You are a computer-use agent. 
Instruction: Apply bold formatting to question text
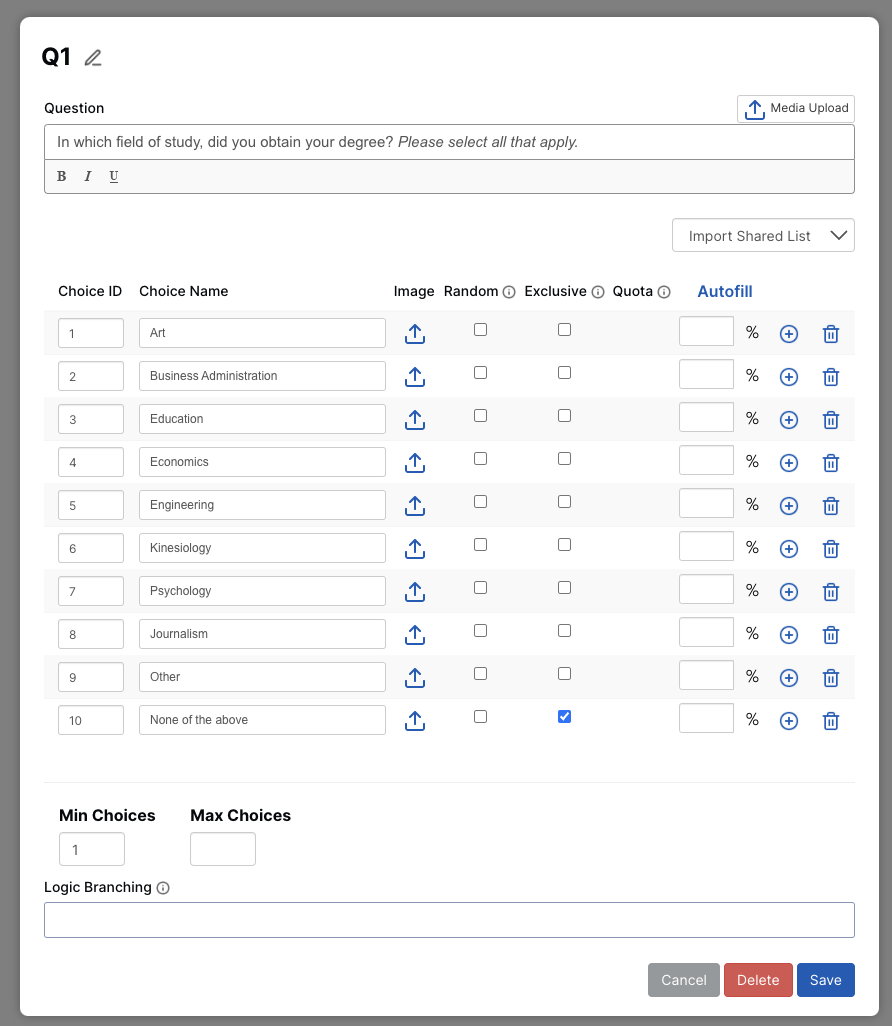click(61, 177)
